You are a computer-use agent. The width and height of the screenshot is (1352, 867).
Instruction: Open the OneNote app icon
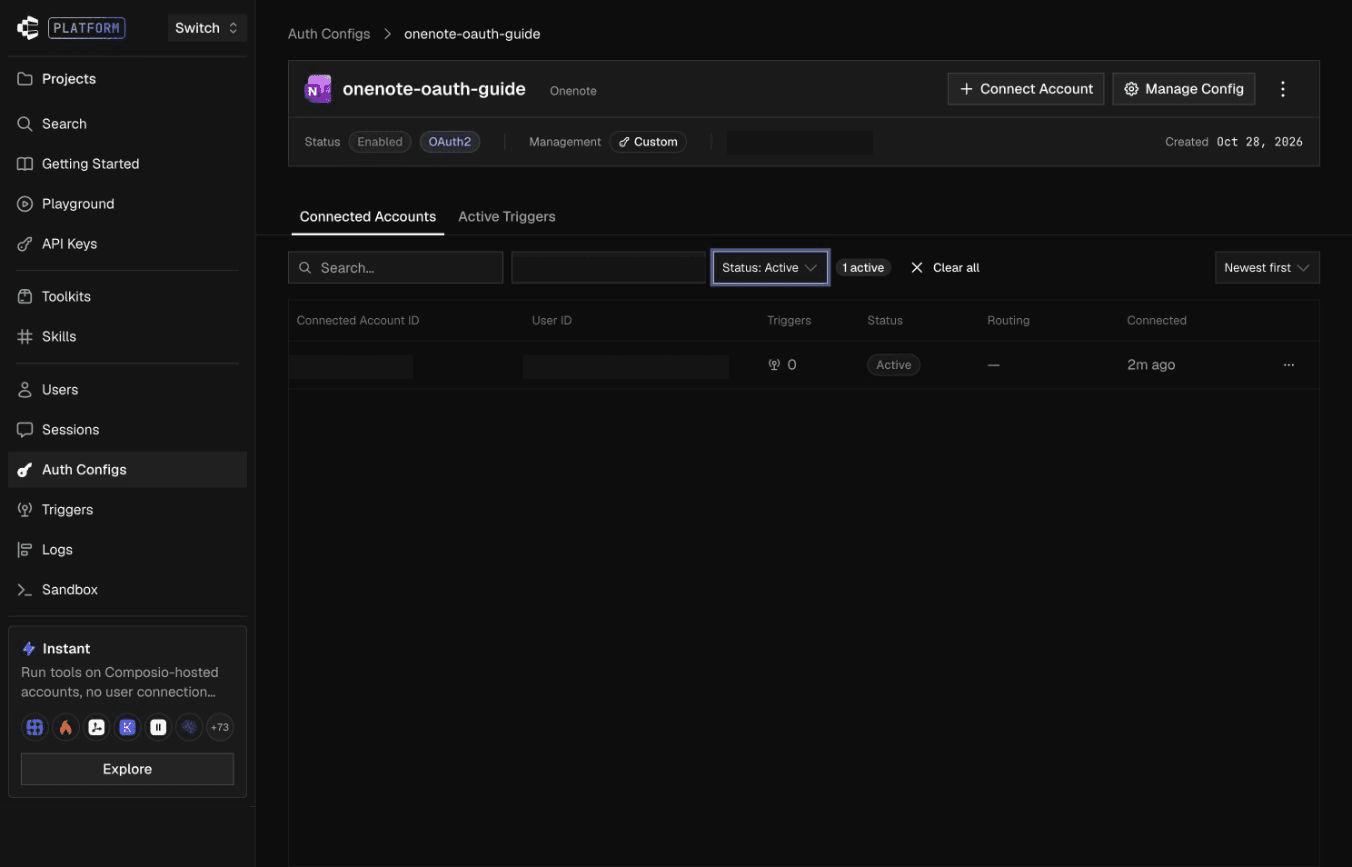coord(318,89)
